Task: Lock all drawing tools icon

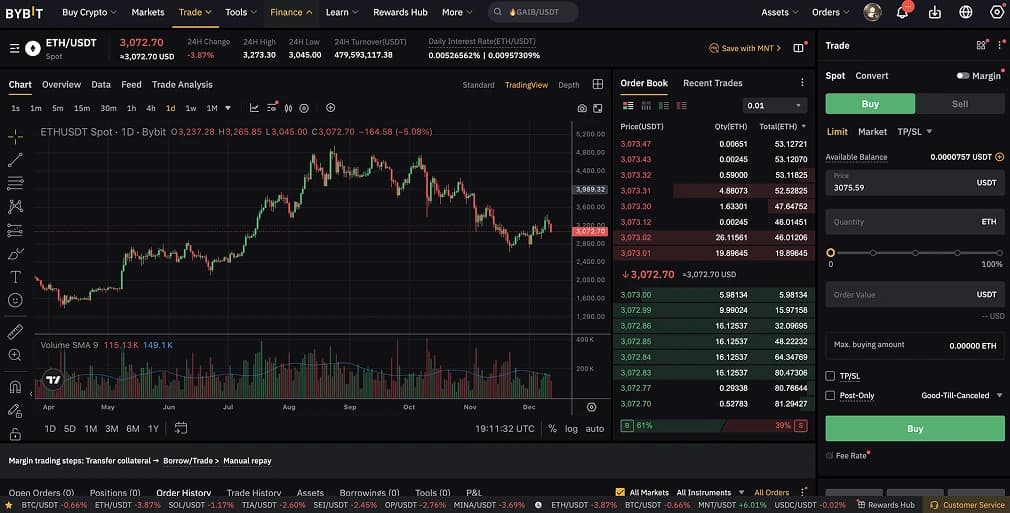Action: coord(15,434)
